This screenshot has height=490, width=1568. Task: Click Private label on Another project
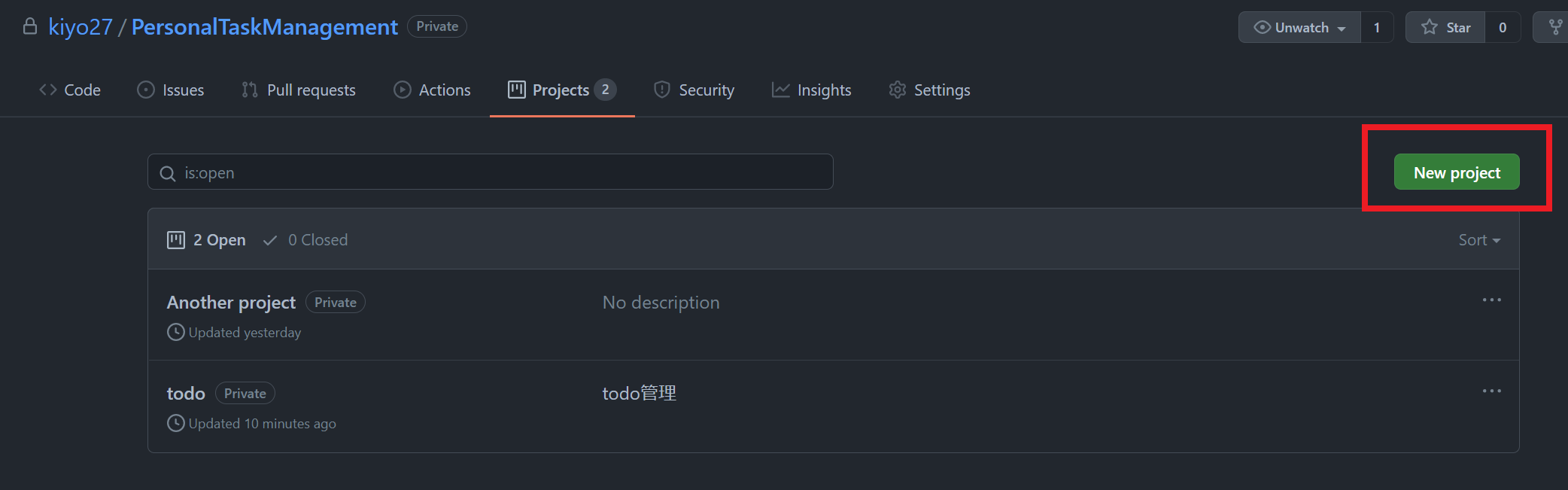[336, 302]
